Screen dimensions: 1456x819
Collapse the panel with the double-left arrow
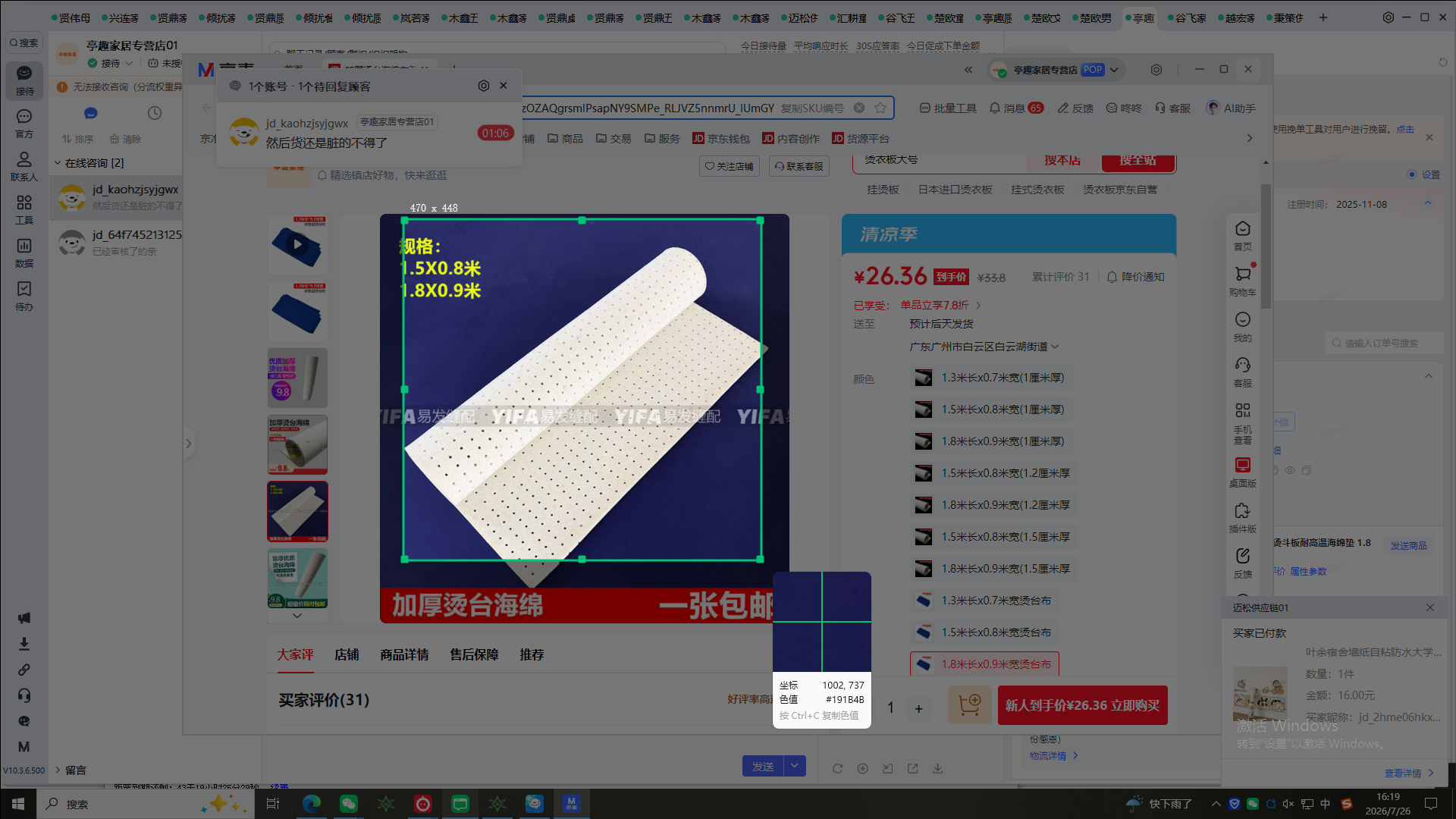(x=968, y=70)
